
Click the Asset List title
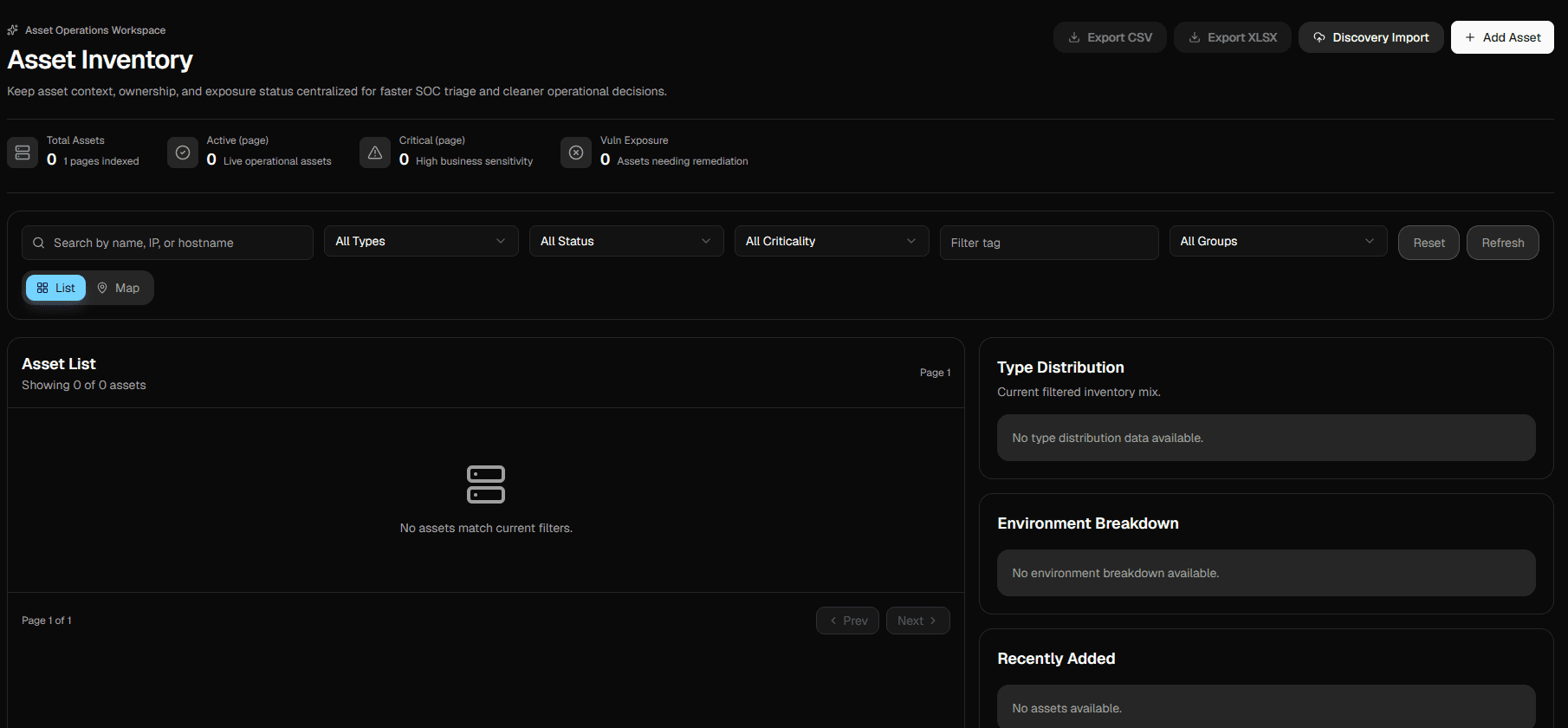(59, 364)
